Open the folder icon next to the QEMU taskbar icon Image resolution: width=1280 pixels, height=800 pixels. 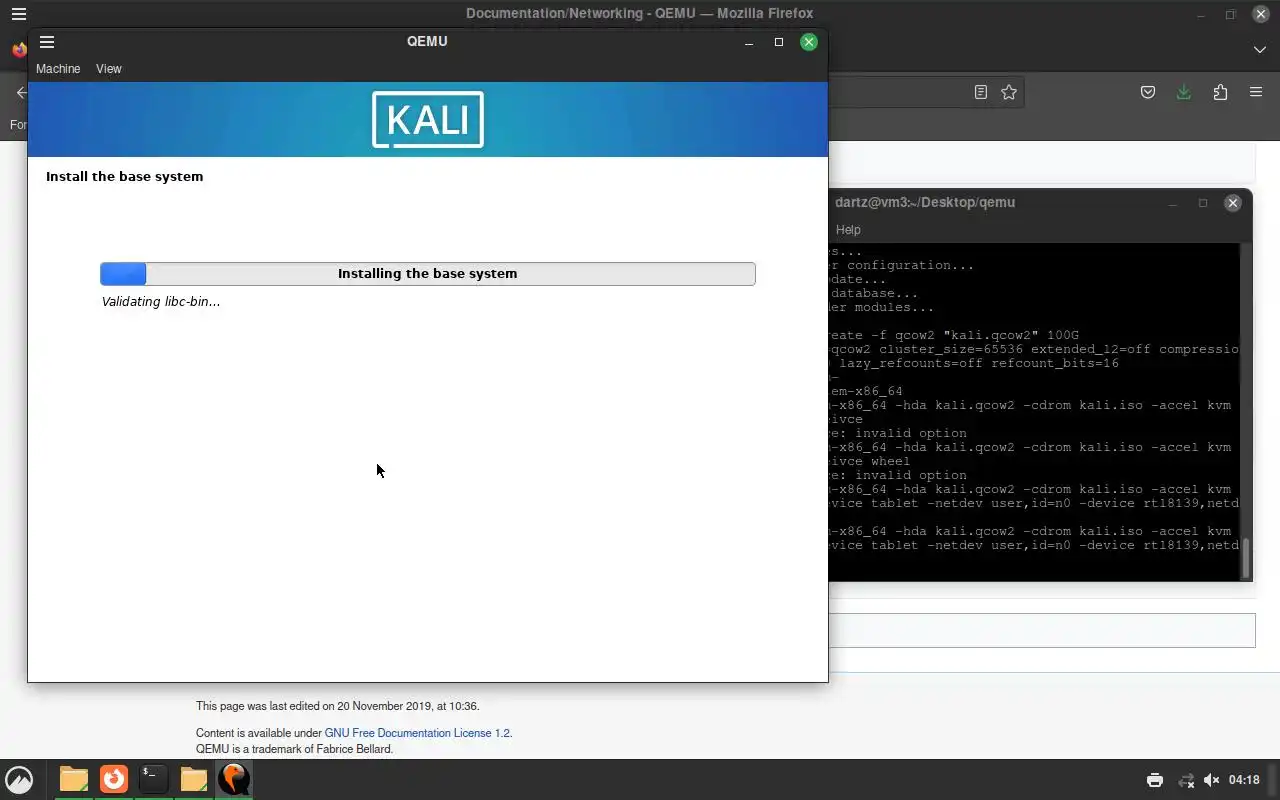click(193, 779)
